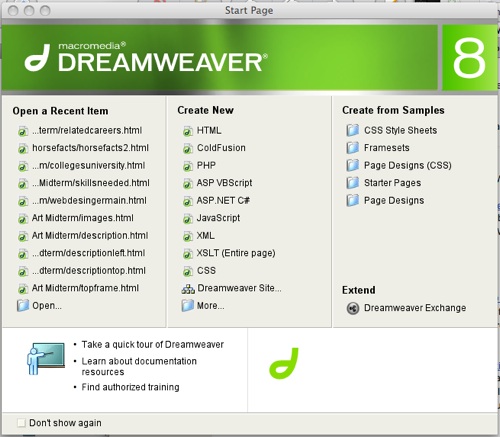Viewport: 500px width, 437px height.
Task: Click the Dreamweaver Site network icon
Action: [x=188, y=289]
